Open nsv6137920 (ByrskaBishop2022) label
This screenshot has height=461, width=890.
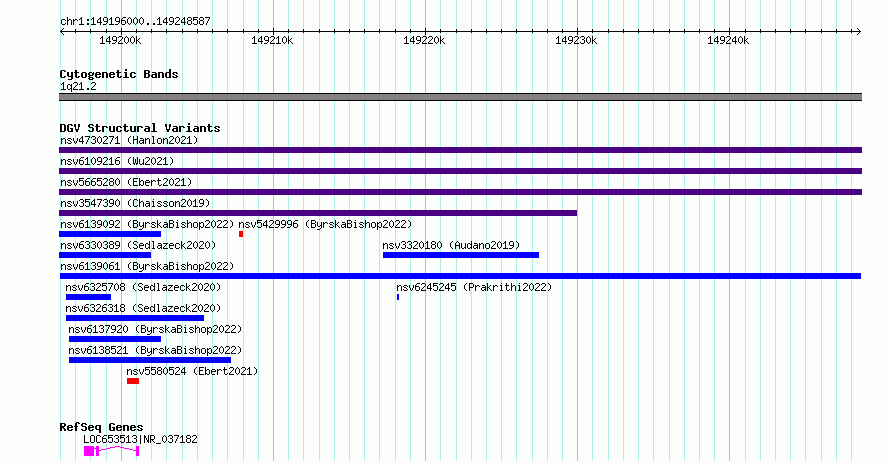click(155, 329)
